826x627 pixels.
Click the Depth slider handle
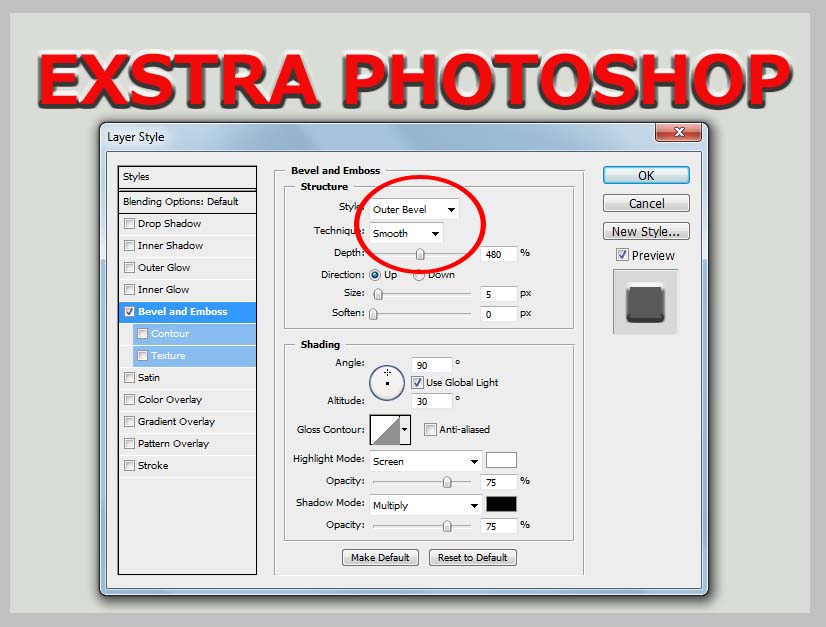[420, 255]
